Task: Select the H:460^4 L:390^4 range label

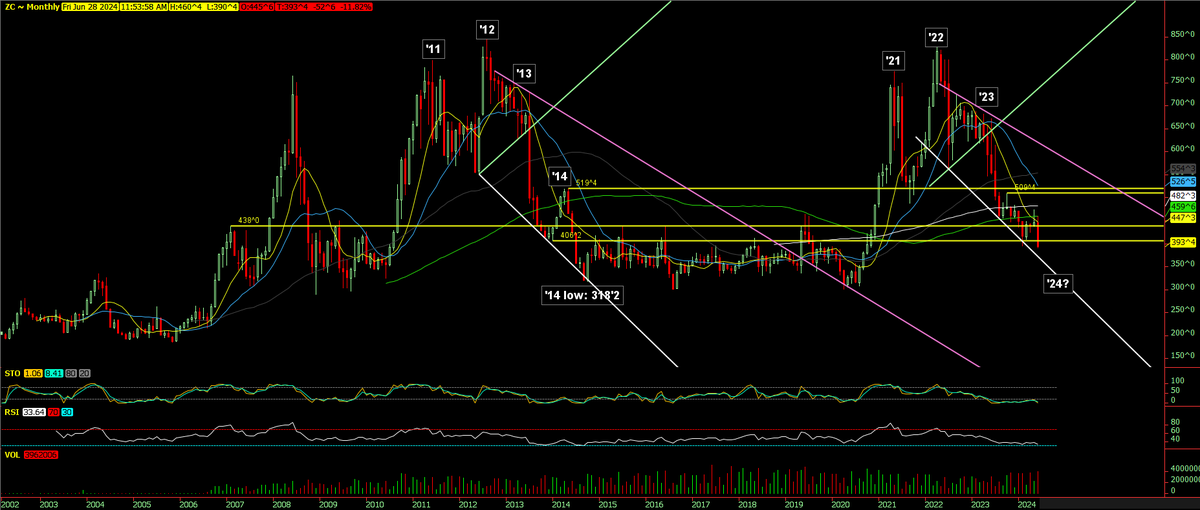Action: 203,7
